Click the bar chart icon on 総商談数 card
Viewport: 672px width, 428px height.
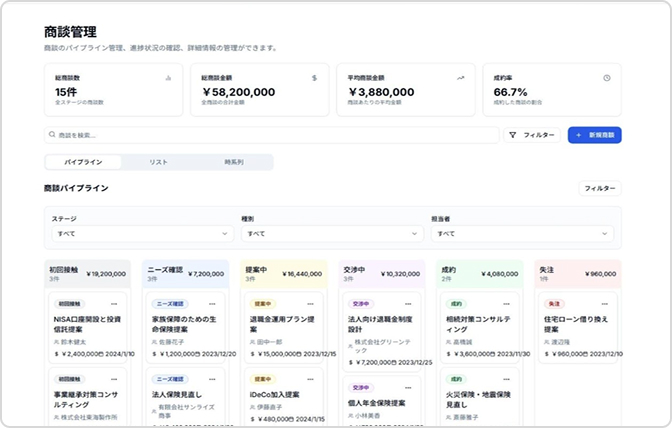coord(168,77)
